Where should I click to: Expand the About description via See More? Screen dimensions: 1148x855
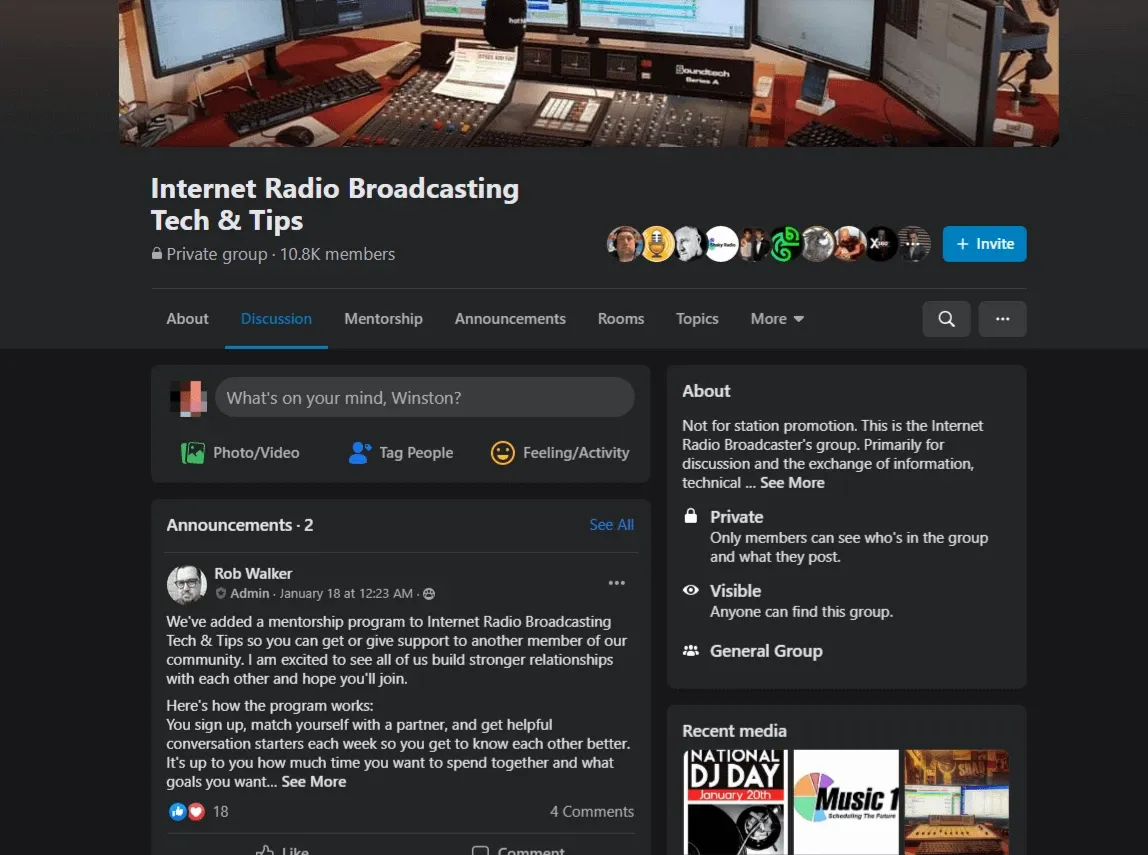click(x=792, y=482)
